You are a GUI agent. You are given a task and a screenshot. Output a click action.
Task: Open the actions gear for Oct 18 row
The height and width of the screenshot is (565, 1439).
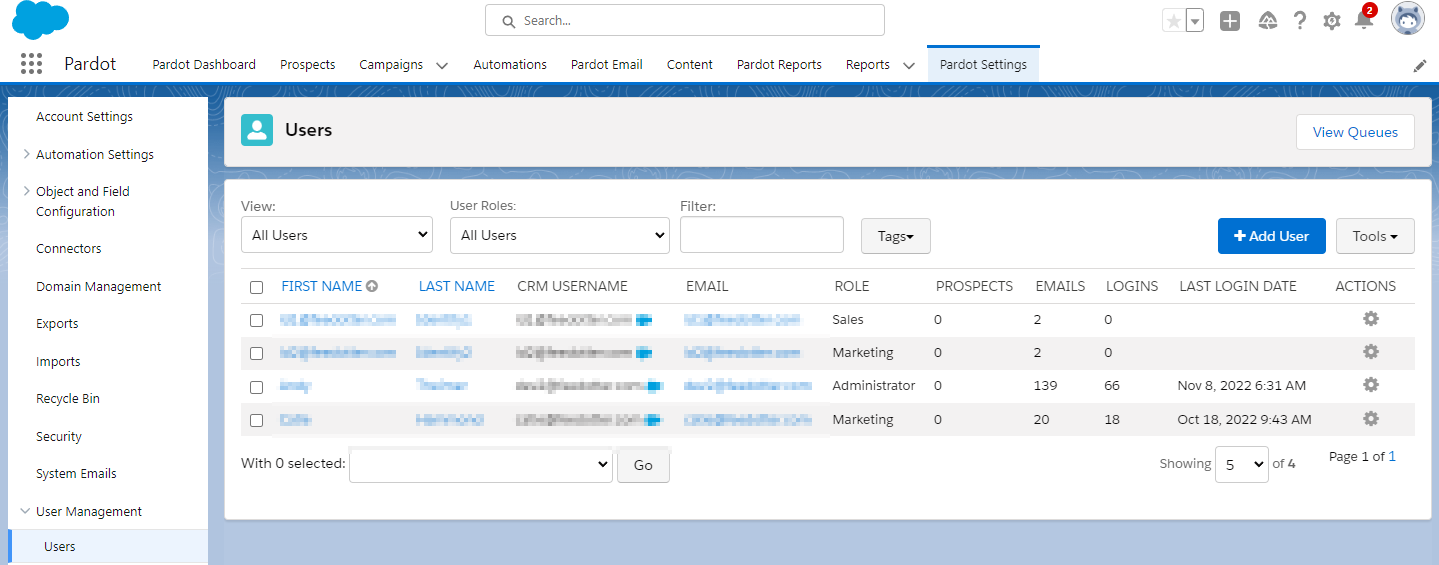click(1371, 419)
